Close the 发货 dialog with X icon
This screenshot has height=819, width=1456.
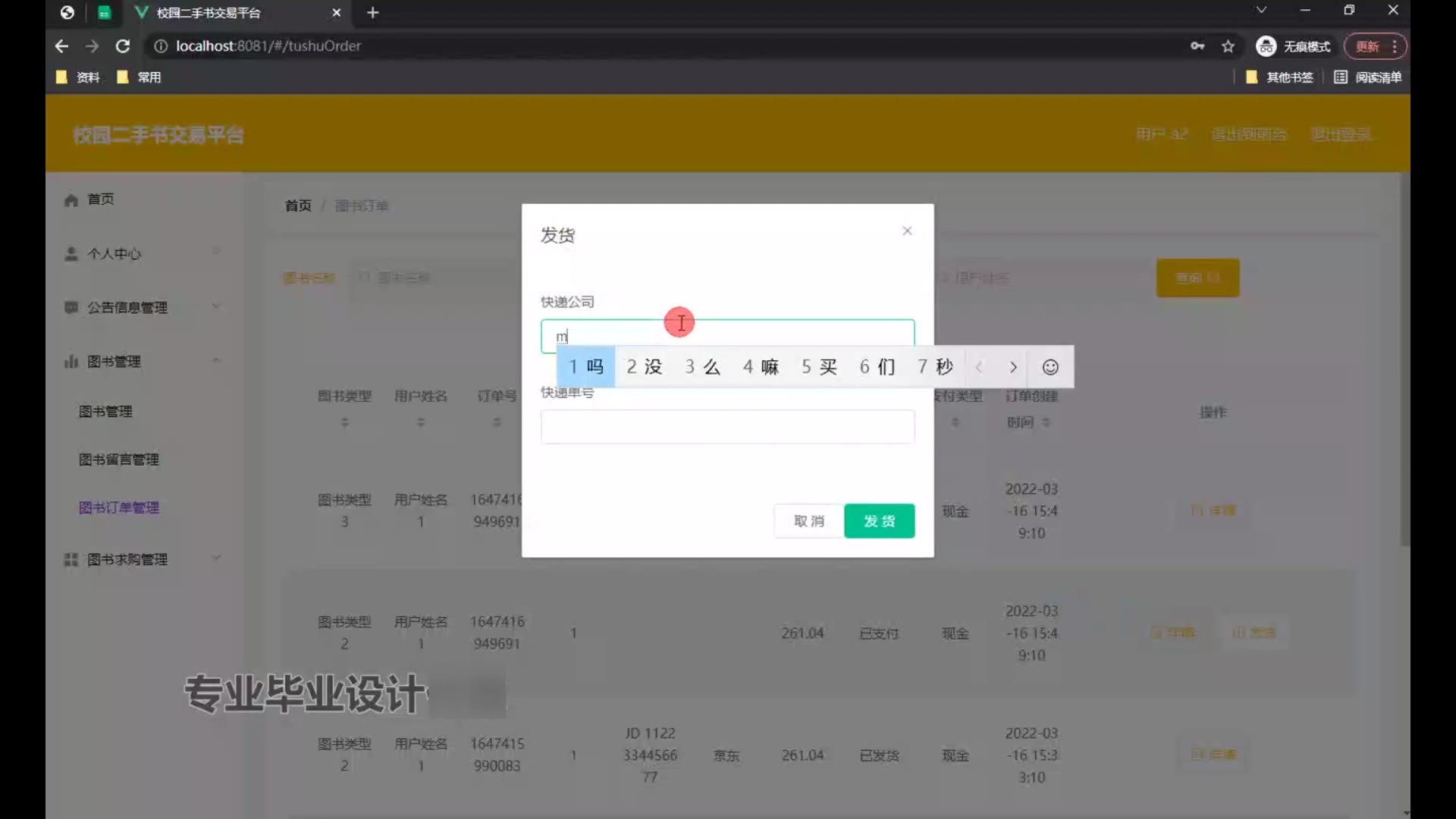pyautogui.click(x=907, y=231)
